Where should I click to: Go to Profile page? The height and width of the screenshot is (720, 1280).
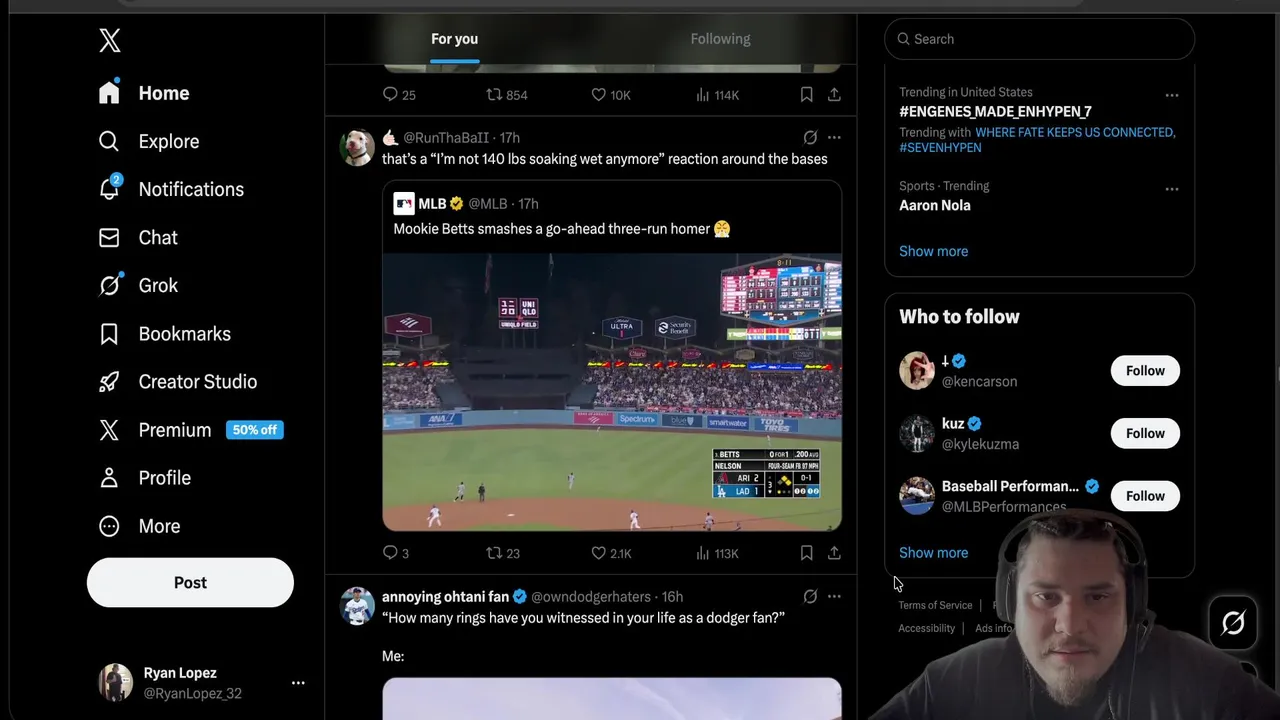click(x=145, y=478)
